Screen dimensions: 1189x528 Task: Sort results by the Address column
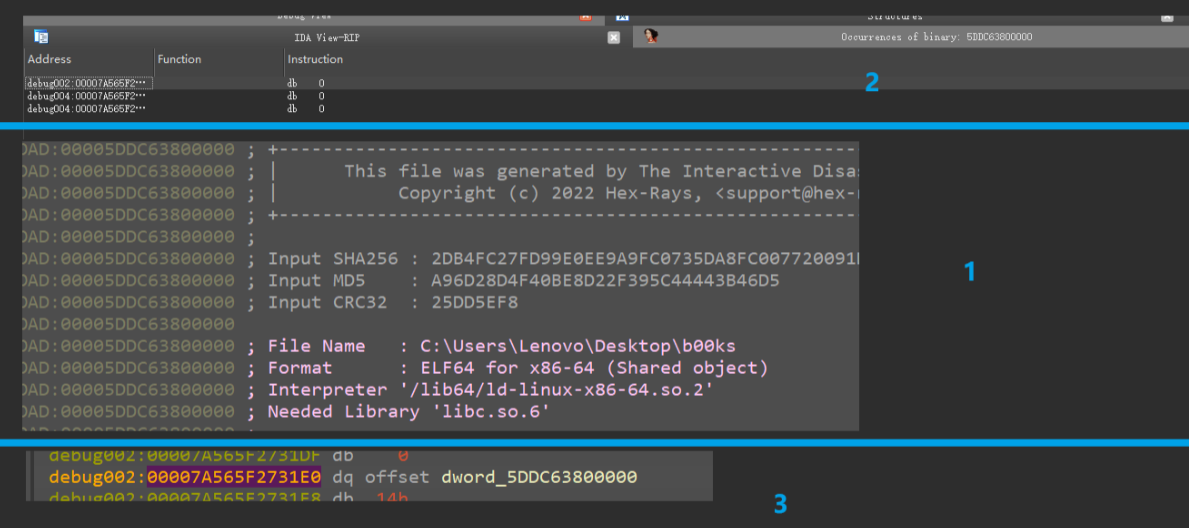tap(49, 59)
